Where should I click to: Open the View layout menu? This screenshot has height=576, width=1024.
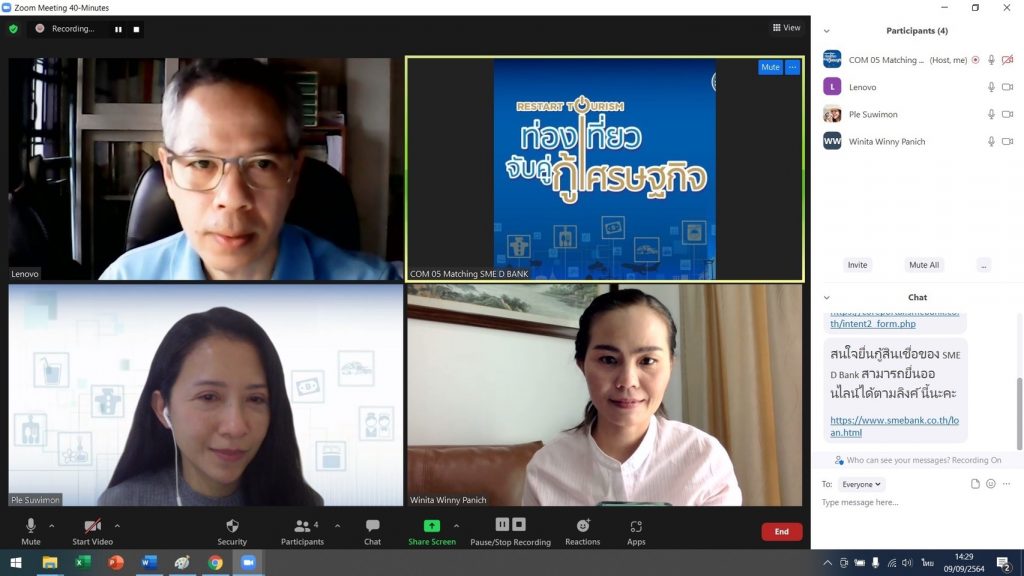[786, 28]
